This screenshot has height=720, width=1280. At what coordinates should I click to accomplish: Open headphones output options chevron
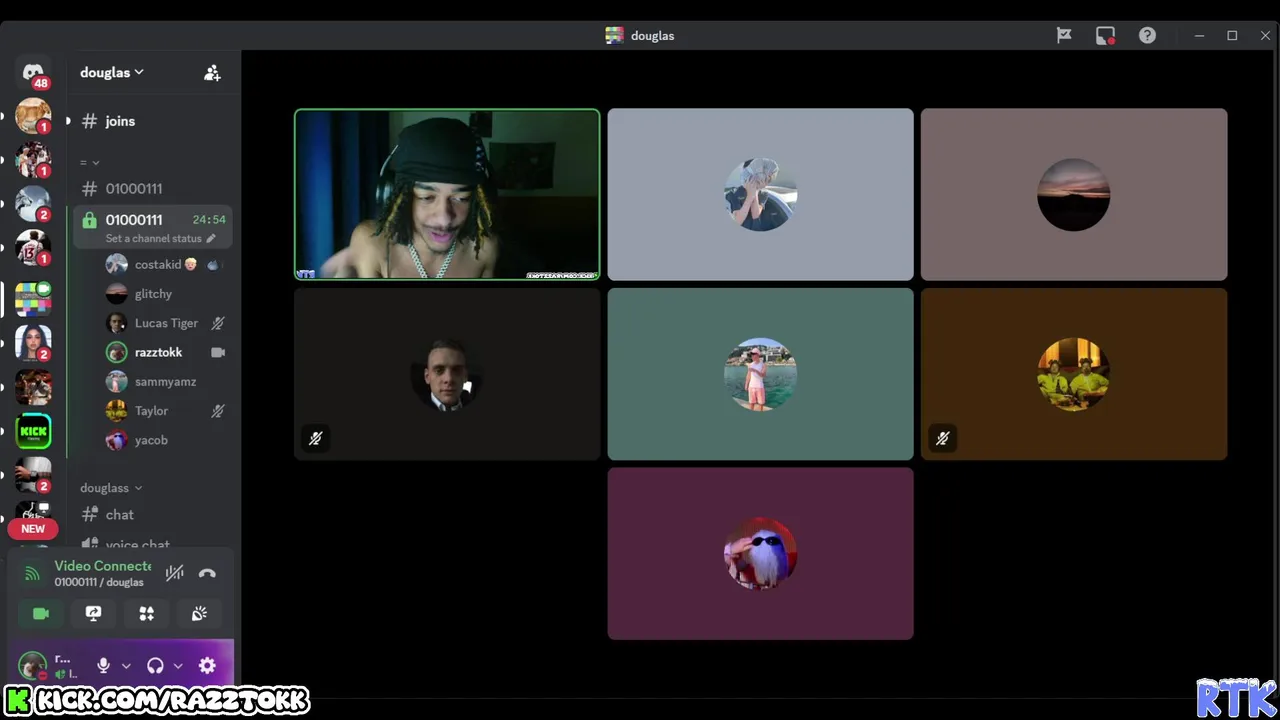[x=178, y=665]
